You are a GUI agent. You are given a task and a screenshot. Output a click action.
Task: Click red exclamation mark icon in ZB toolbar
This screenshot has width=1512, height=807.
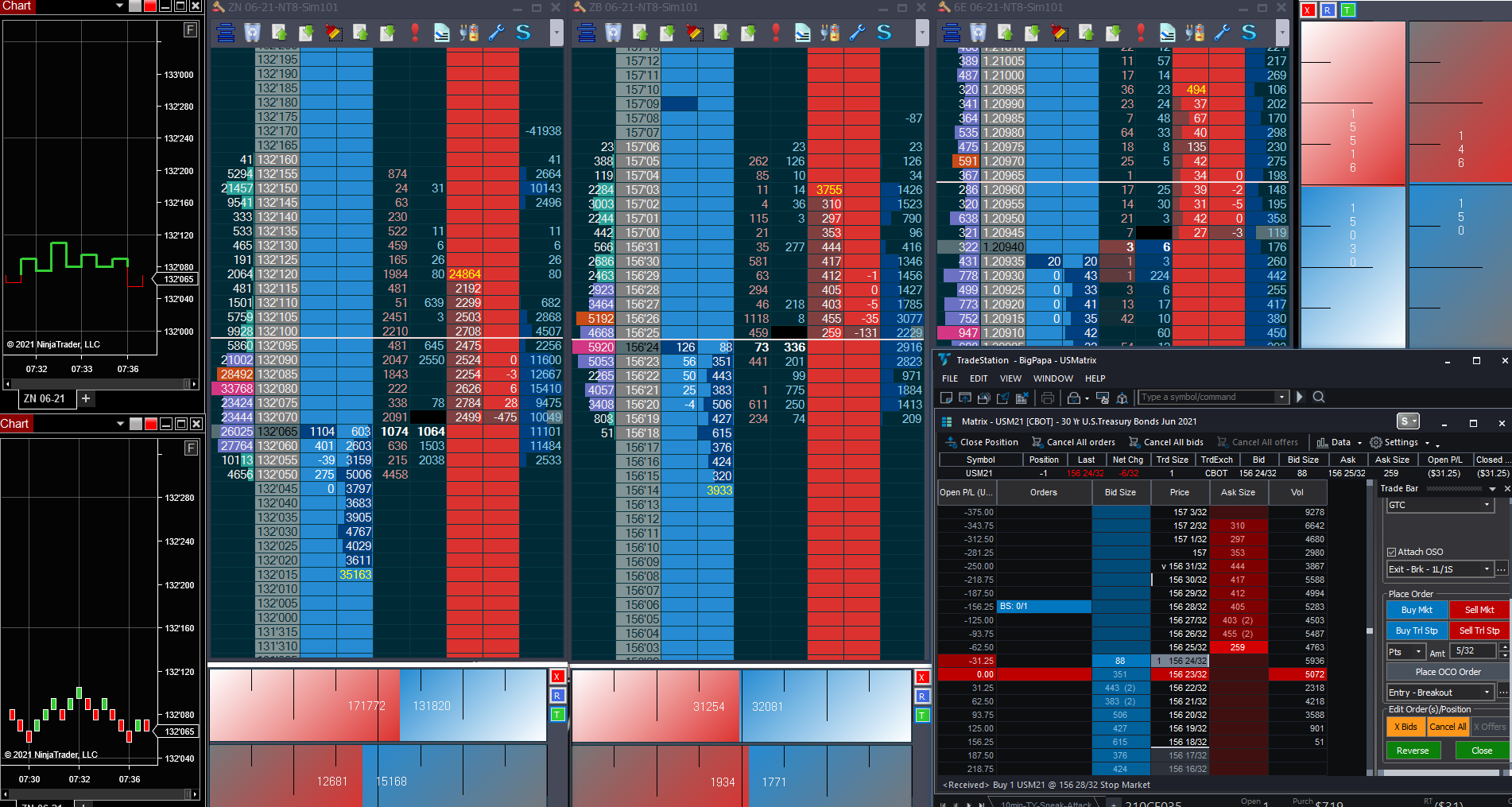tap(776, 33)
